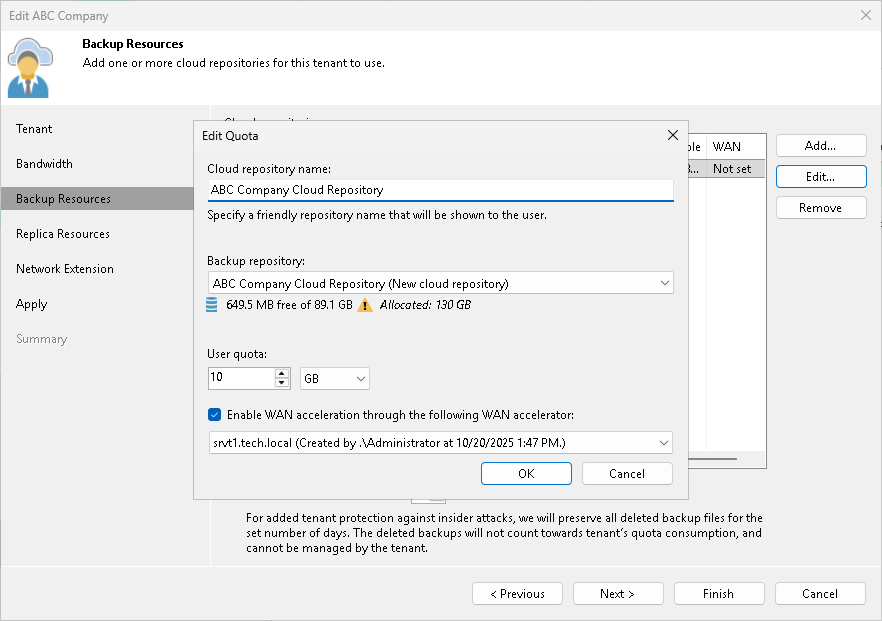Remove the selected cloud repository
882x621 pixels.
click(x=820, y=207)
